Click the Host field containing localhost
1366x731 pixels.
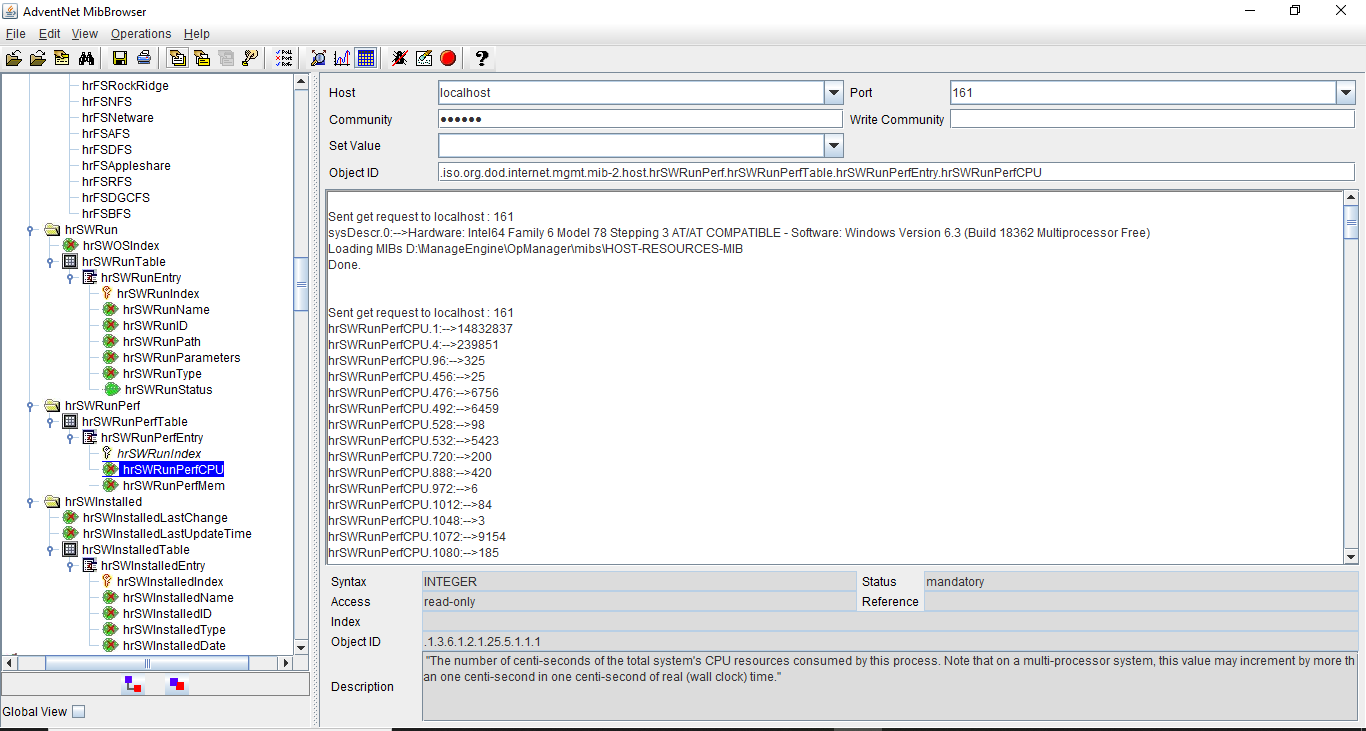coord(631,93)
